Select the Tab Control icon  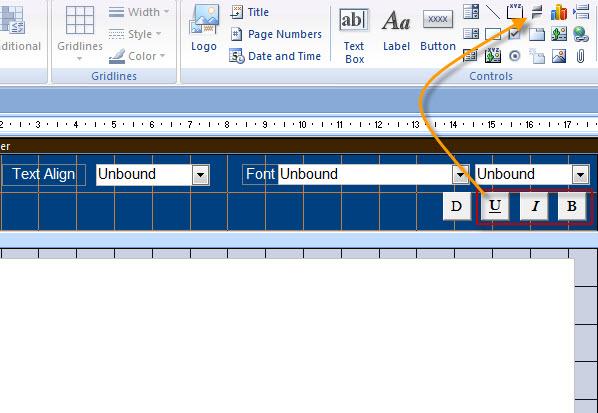pos(537,34)
